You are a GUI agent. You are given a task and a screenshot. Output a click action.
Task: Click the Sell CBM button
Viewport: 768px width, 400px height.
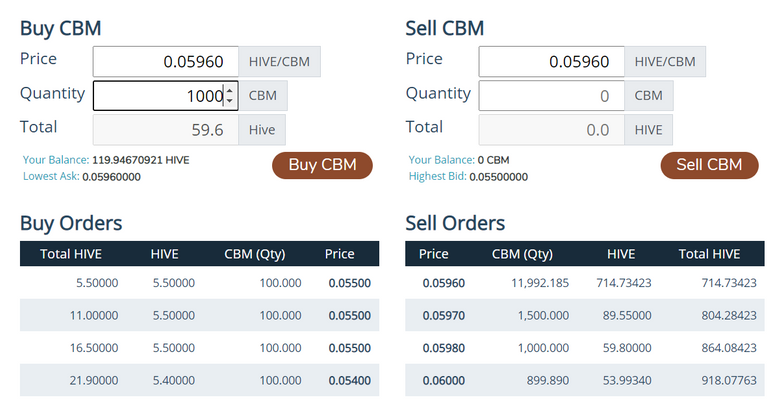709,165
